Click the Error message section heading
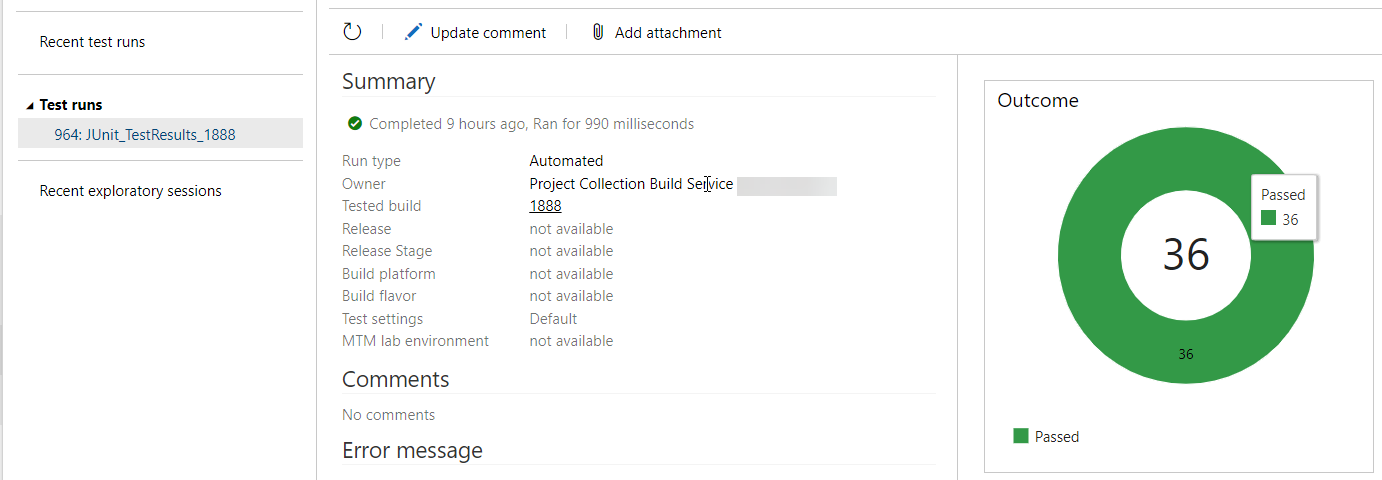This screenshot has height=480, width=1382. 412,451
